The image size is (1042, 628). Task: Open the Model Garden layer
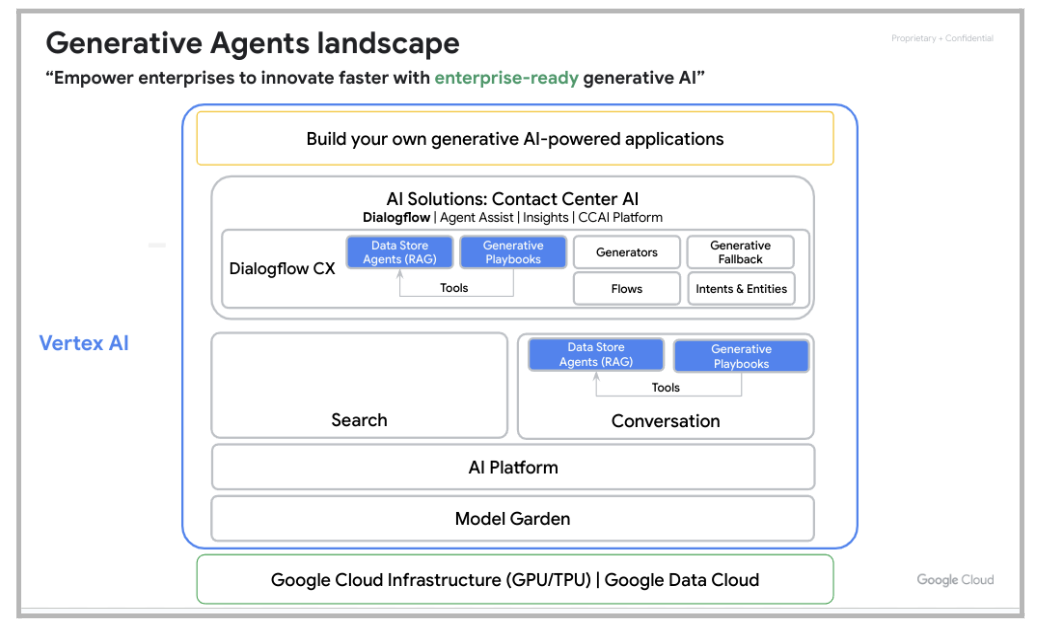click(x=512, y=518)
